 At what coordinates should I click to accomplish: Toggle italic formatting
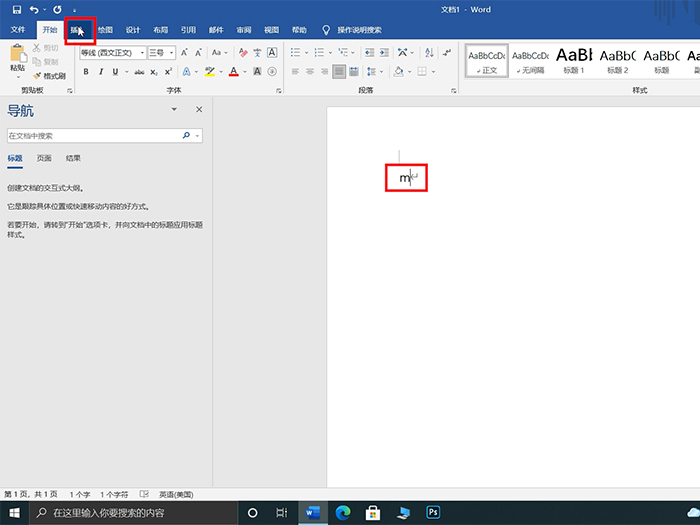101,71
